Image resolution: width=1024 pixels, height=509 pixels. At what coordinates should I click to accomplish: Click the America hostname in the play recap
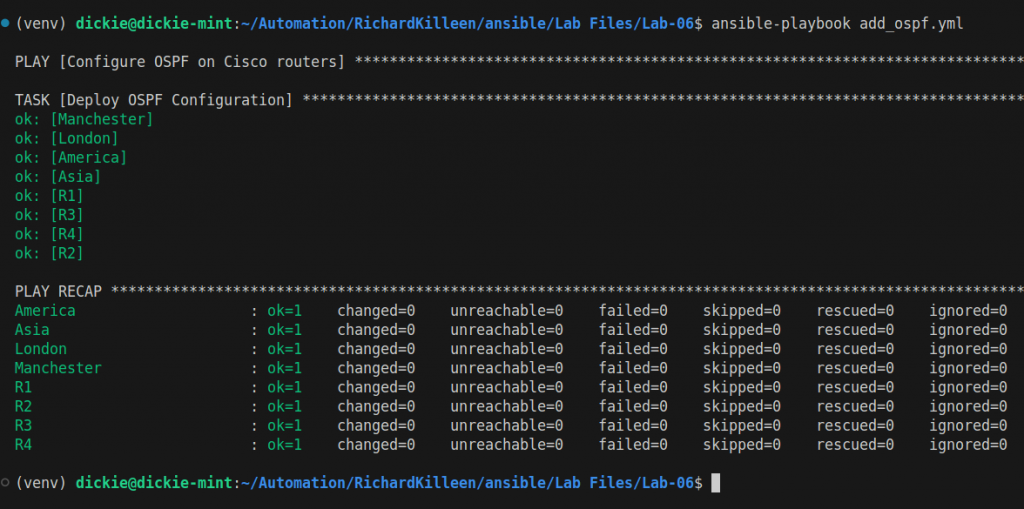coord(45,311)
